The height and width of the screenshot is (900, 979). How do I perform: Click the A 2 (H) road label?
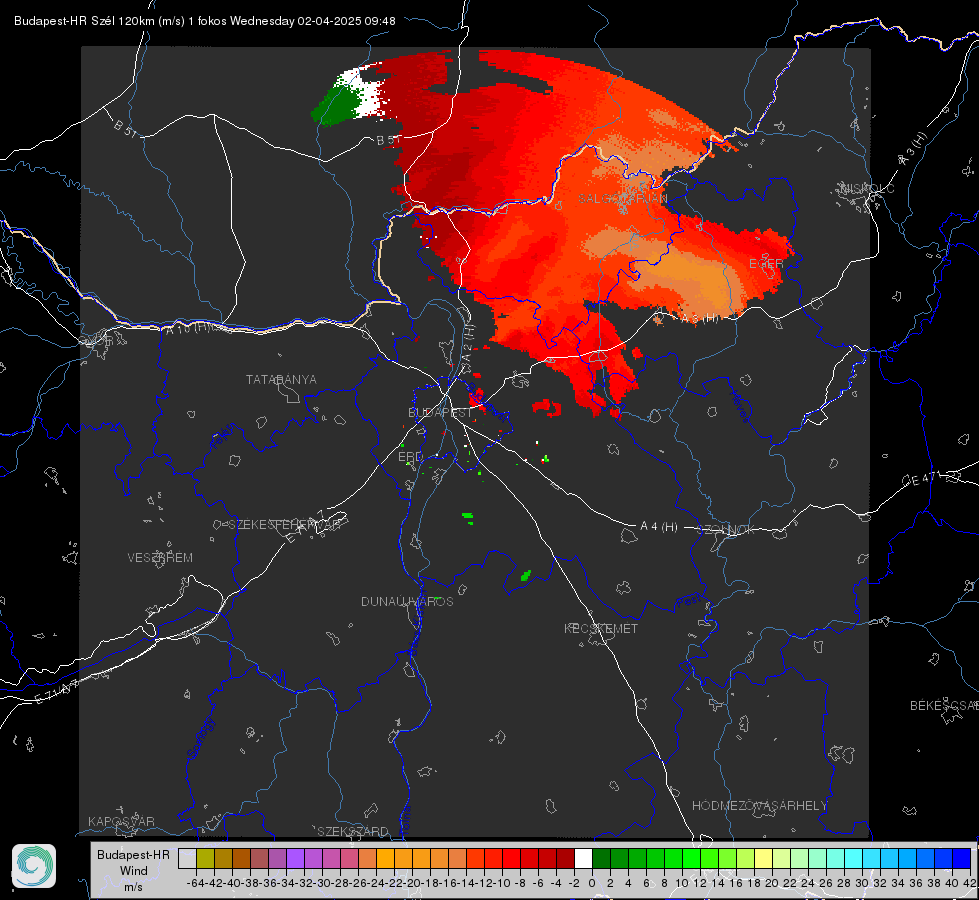click(468, 344)
